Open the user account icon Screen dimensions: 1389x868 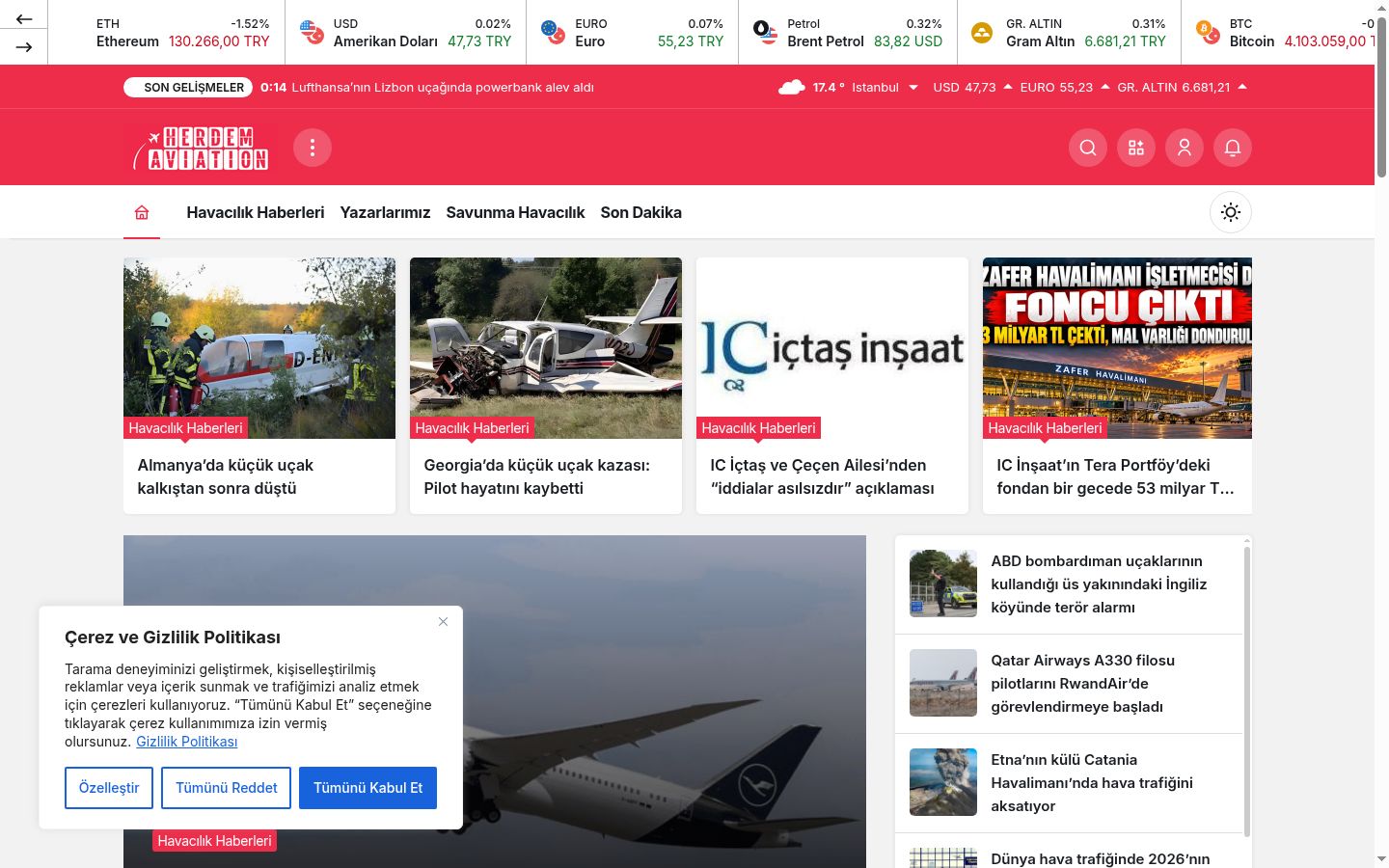click(x=1185, y=148)
